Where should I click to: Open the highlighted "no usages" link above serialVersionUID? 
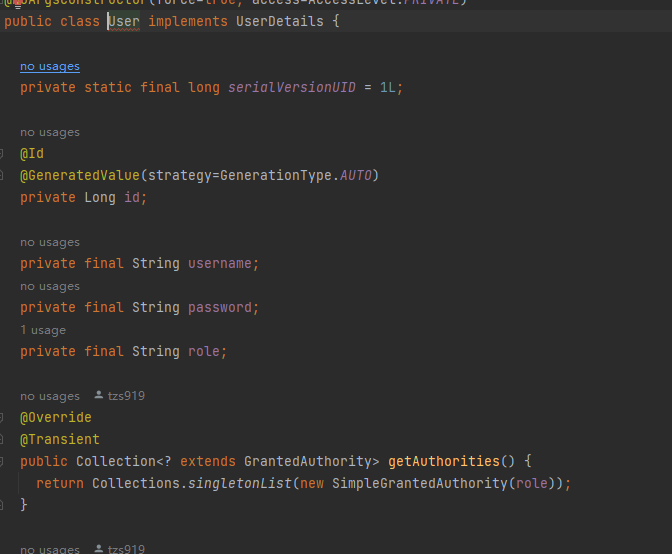point(50,66)
